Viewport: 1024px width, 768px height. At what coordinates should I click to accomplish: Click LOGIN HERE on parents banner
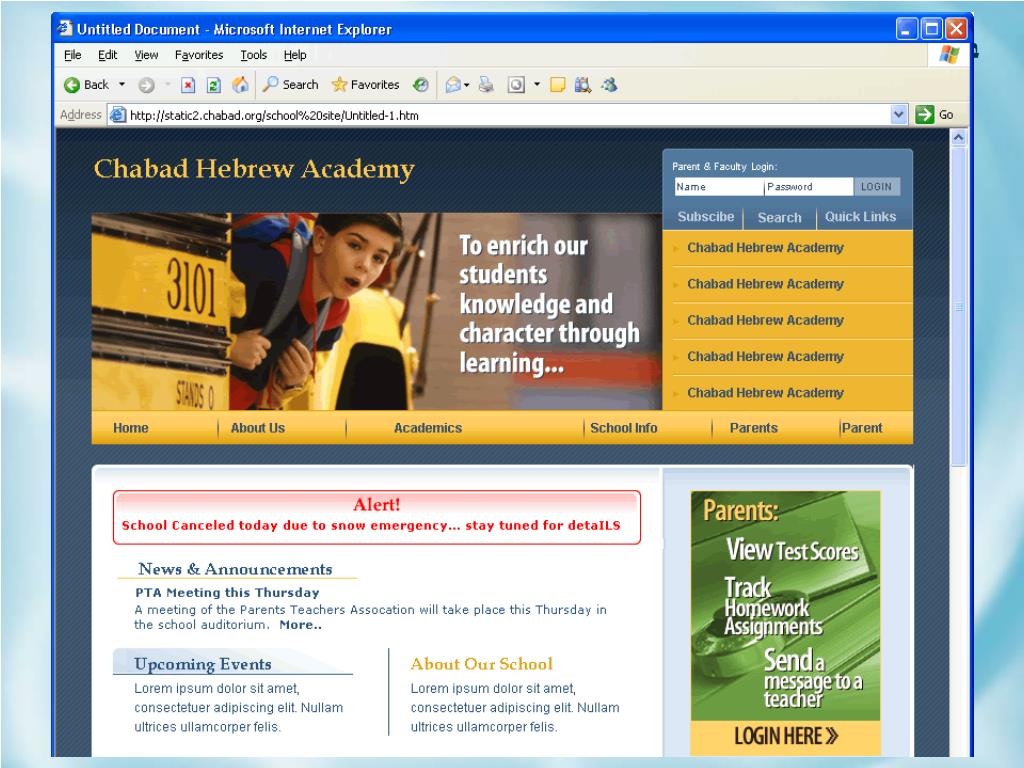point(786,737)
